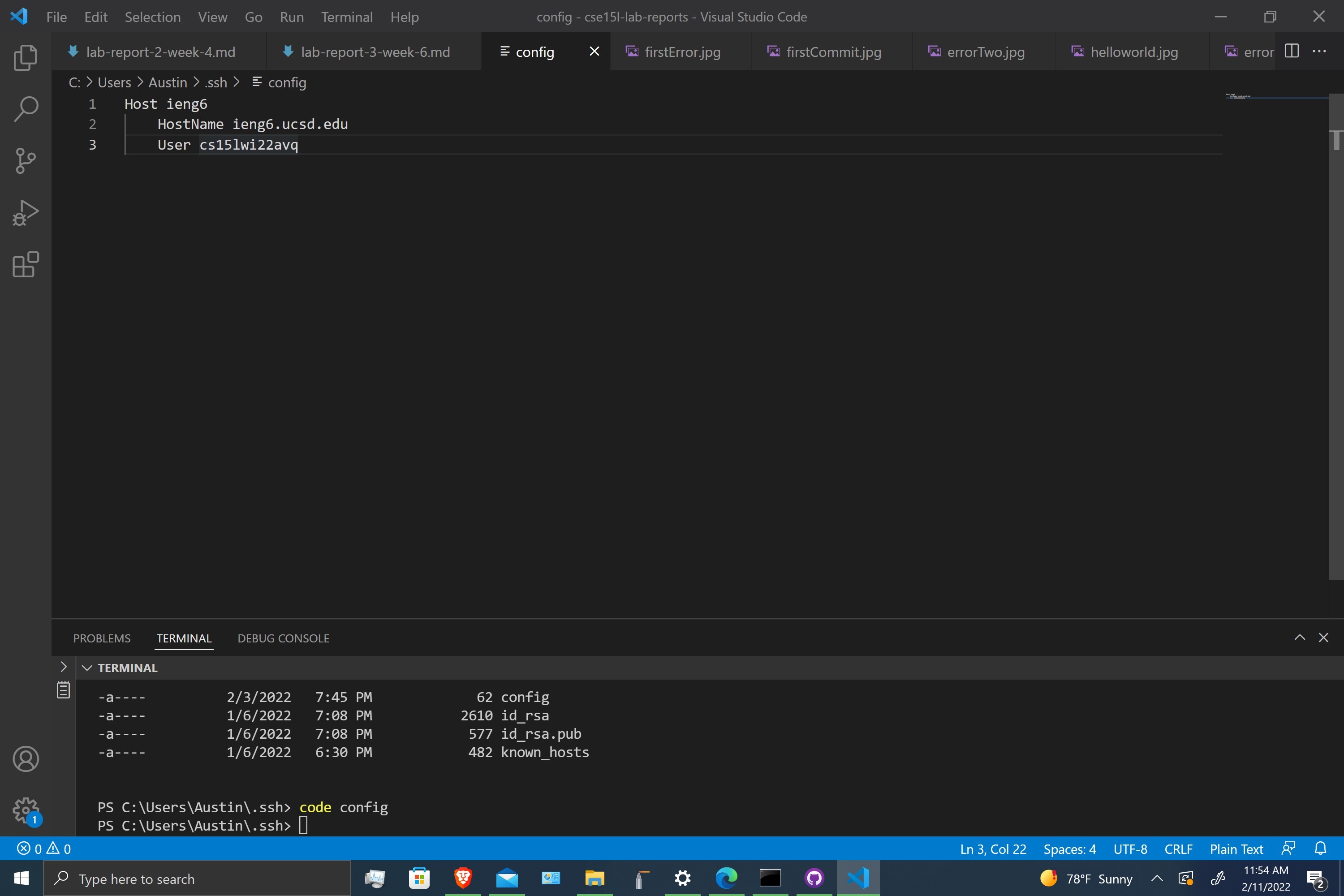
Task: Open the Search view in activity bar
Action: pos(25,108)
